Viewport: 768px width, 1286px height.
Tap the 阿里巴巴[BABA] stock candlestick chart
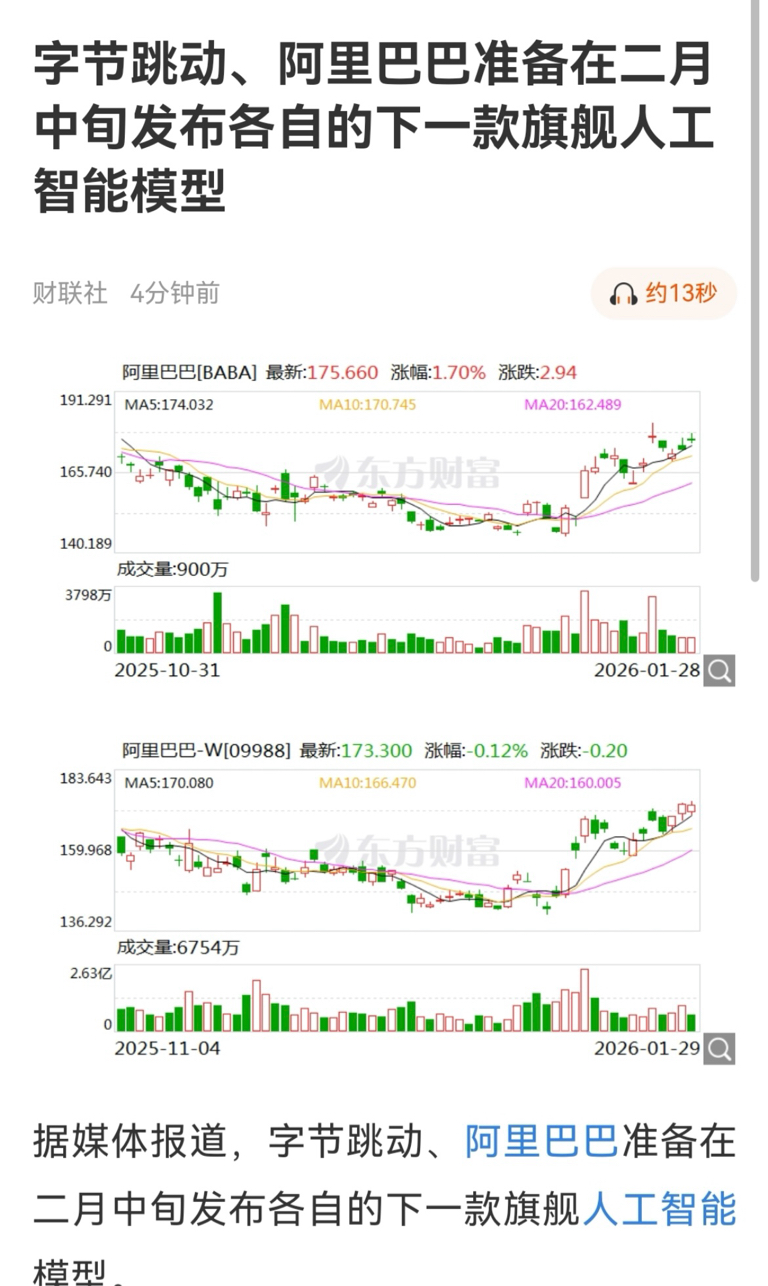pyautogui.click(x=408, y=472)
